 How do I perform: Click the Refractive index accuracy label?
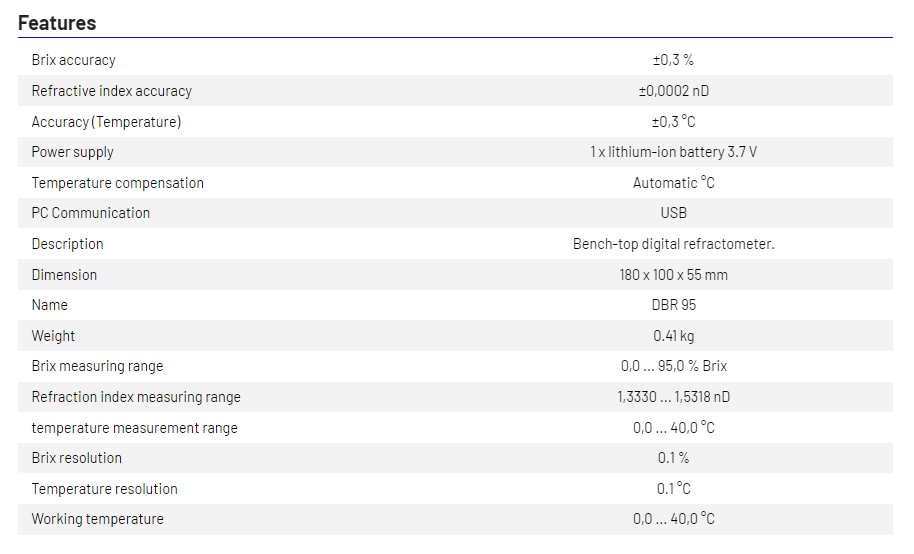click(111, 91)
